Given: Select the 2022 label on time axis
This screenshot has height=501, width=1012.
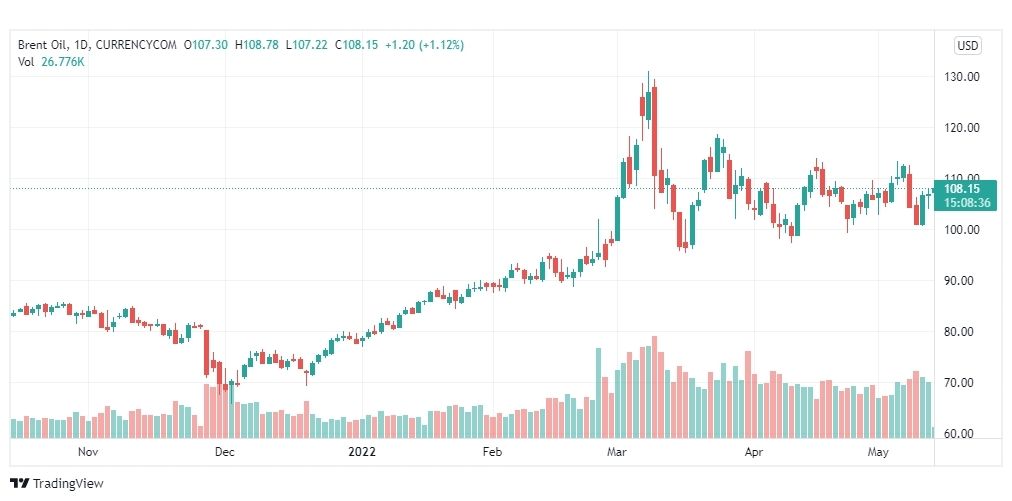Looking at the screenshot, I should pos(361,452).
